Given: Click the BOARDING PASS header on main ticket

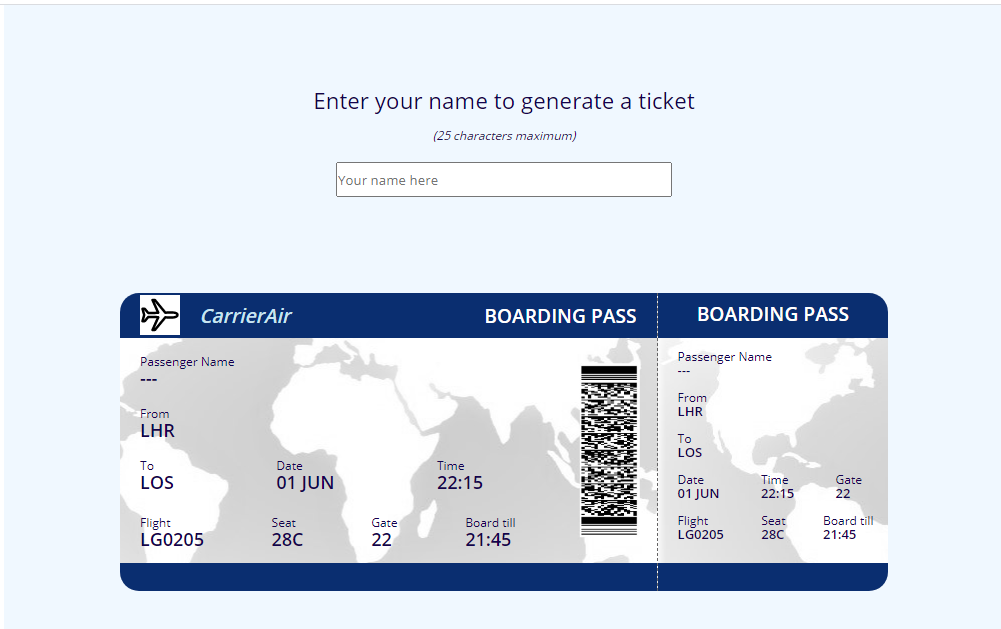Looking at the screenshot, I should coord(560,315).
